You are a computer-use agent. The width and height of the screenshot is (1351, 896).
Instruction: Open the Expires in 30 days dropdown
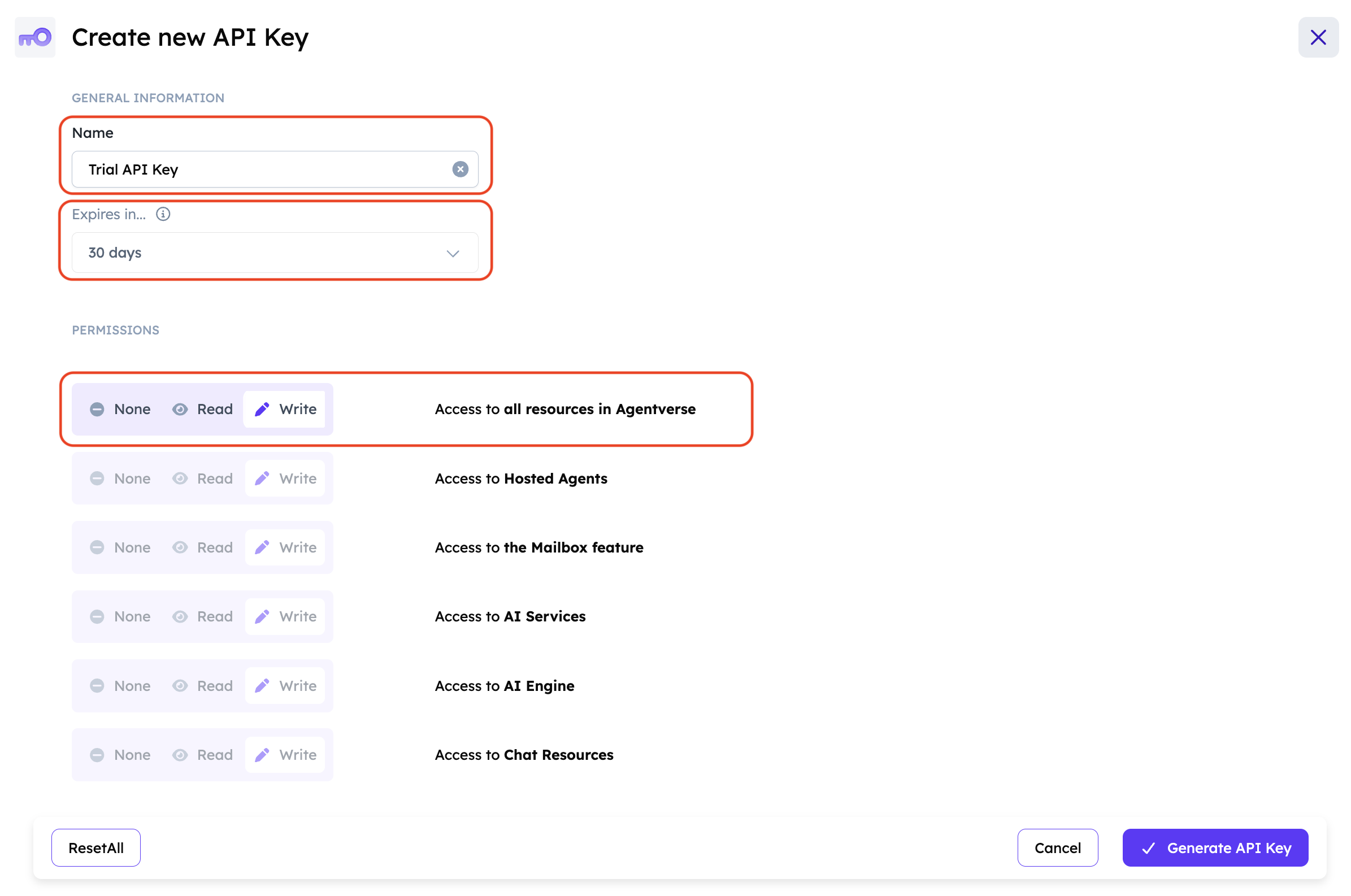click(275, 253)
